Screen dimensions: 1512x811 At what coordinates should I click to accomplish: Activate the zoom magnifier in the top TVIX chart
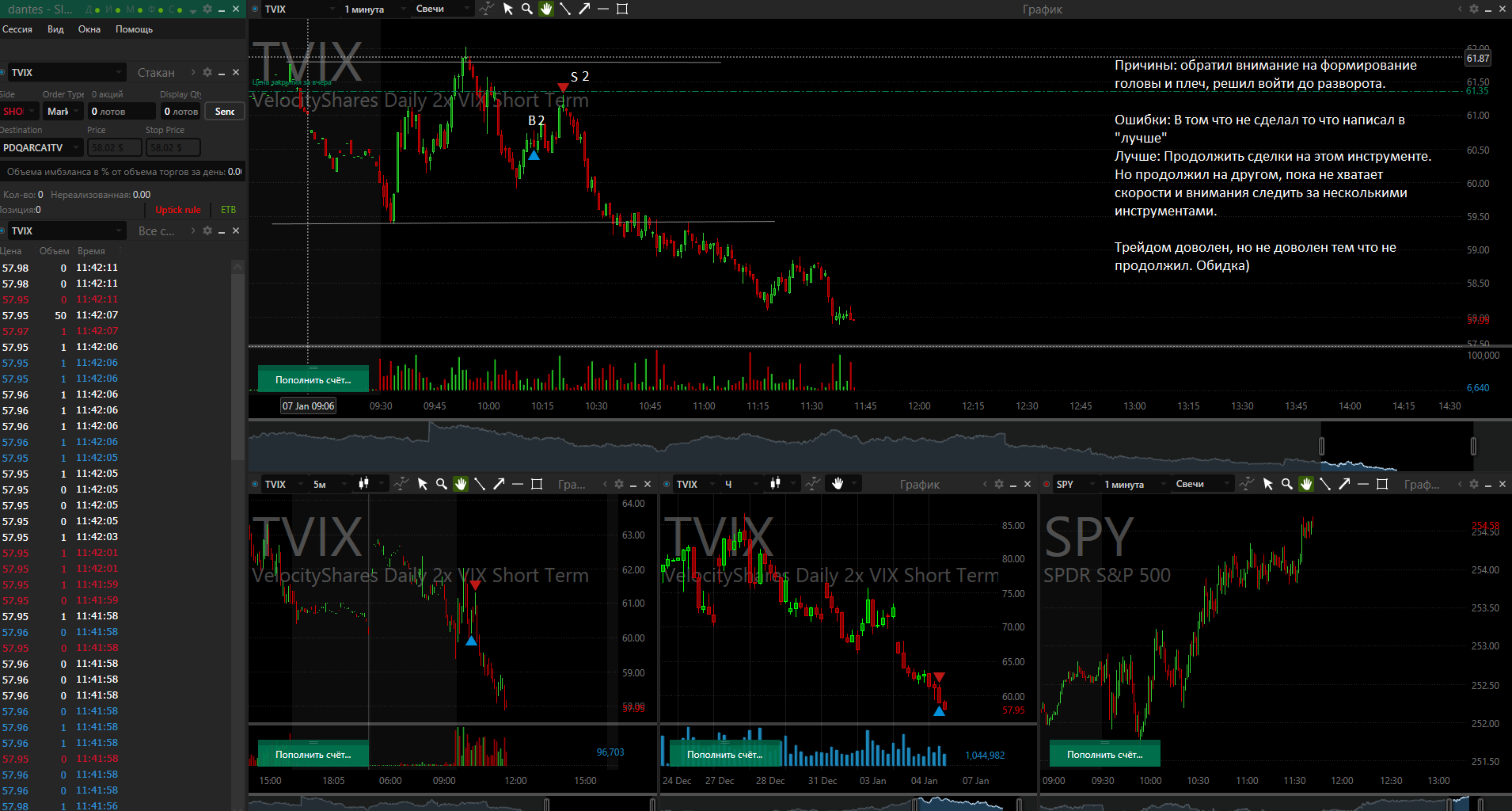527,9
